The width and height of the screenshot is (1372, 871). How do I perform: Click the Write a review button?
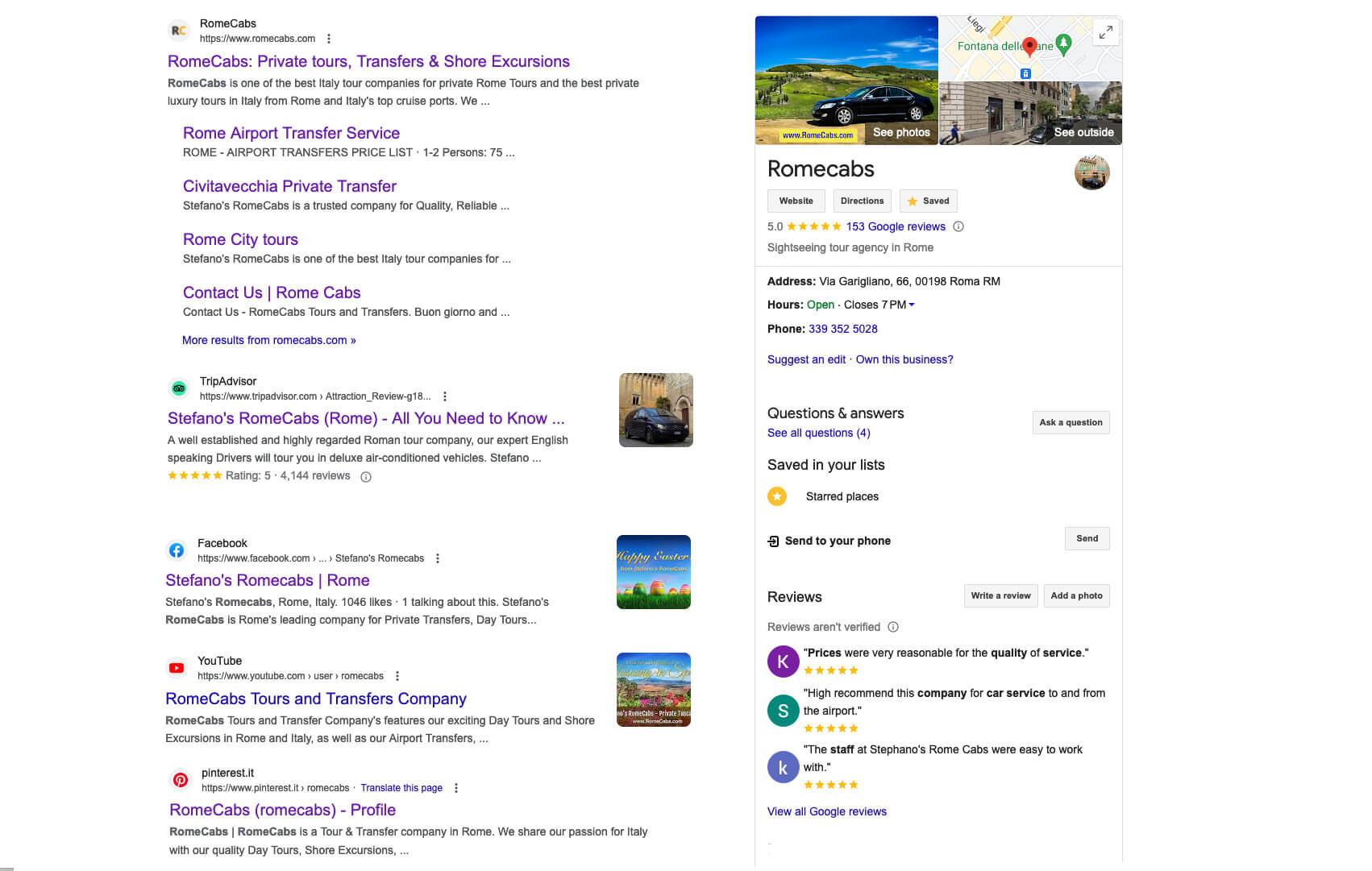(1000, 595)
